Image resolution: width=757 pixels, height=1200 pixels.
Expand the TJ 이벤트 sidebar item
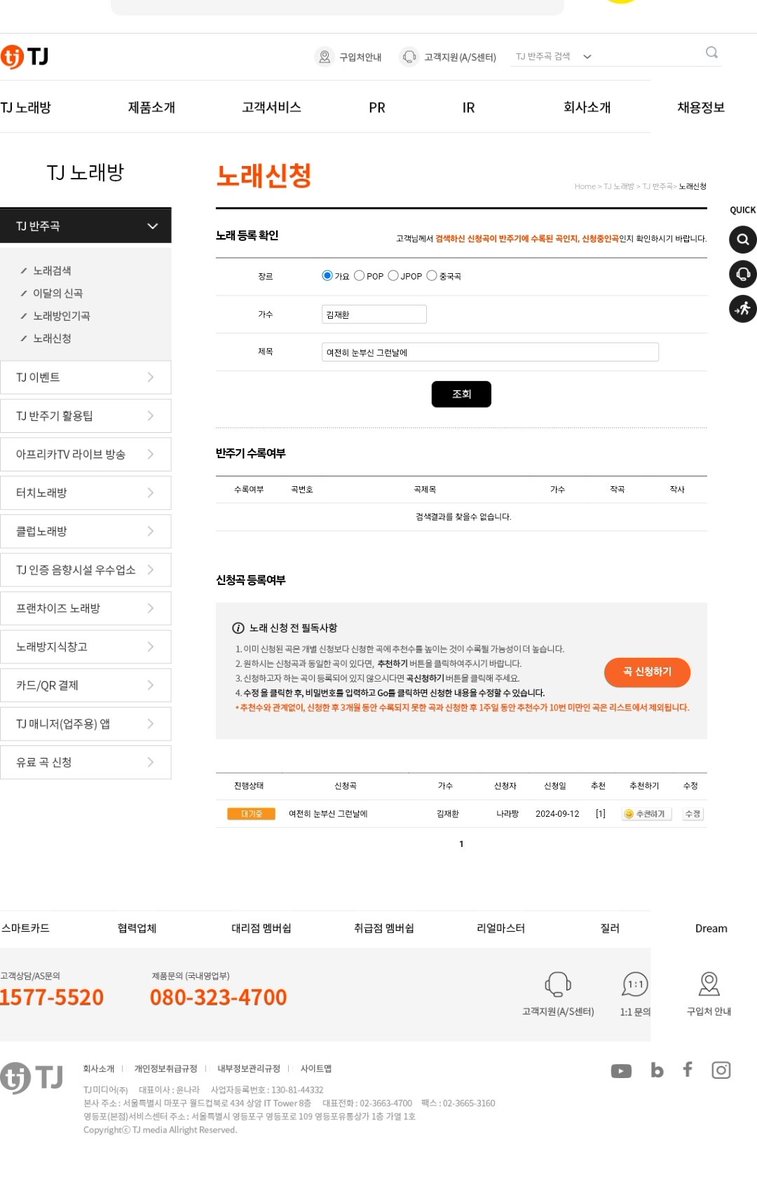tap(85, 377)
